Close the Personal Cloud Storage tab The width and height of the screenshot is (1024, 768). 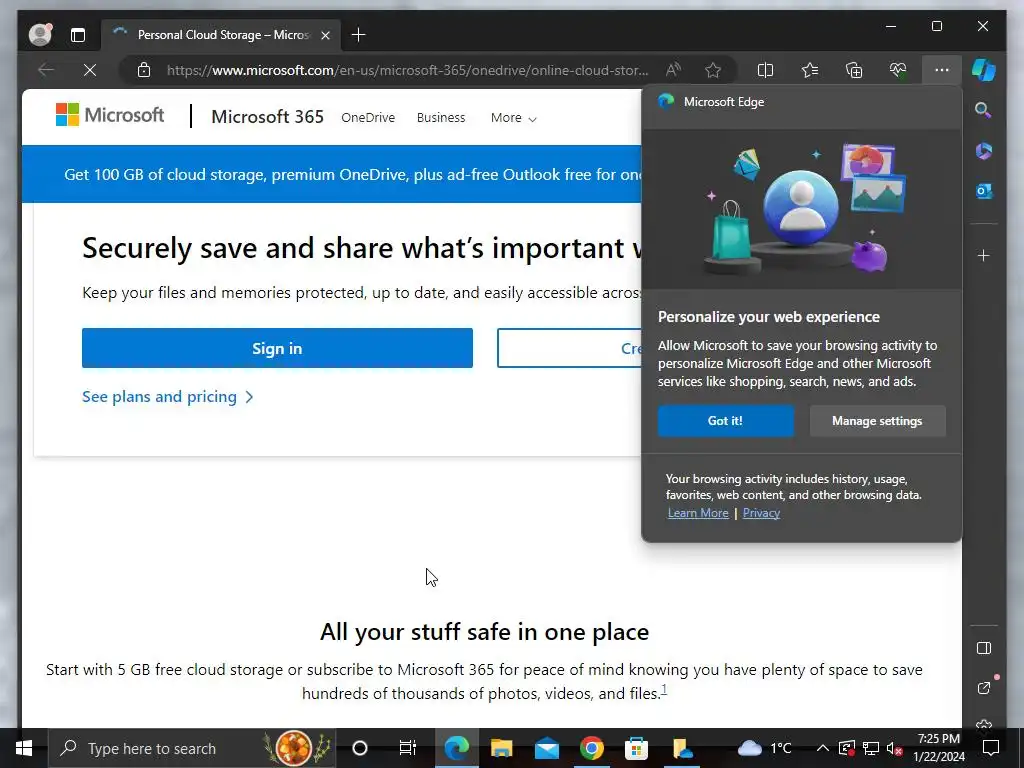click(325, 35)
